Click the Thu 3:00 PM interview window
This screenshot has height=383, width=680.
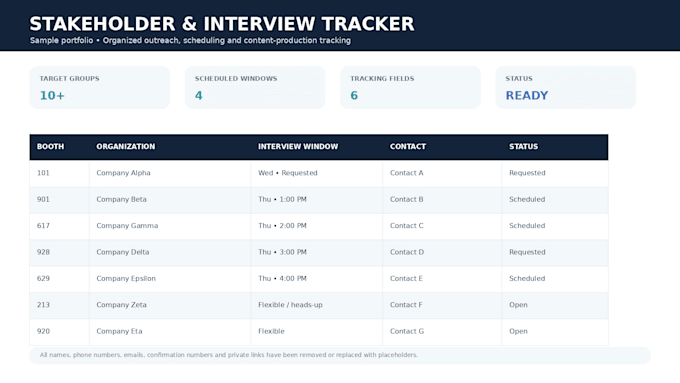(282, 252)
